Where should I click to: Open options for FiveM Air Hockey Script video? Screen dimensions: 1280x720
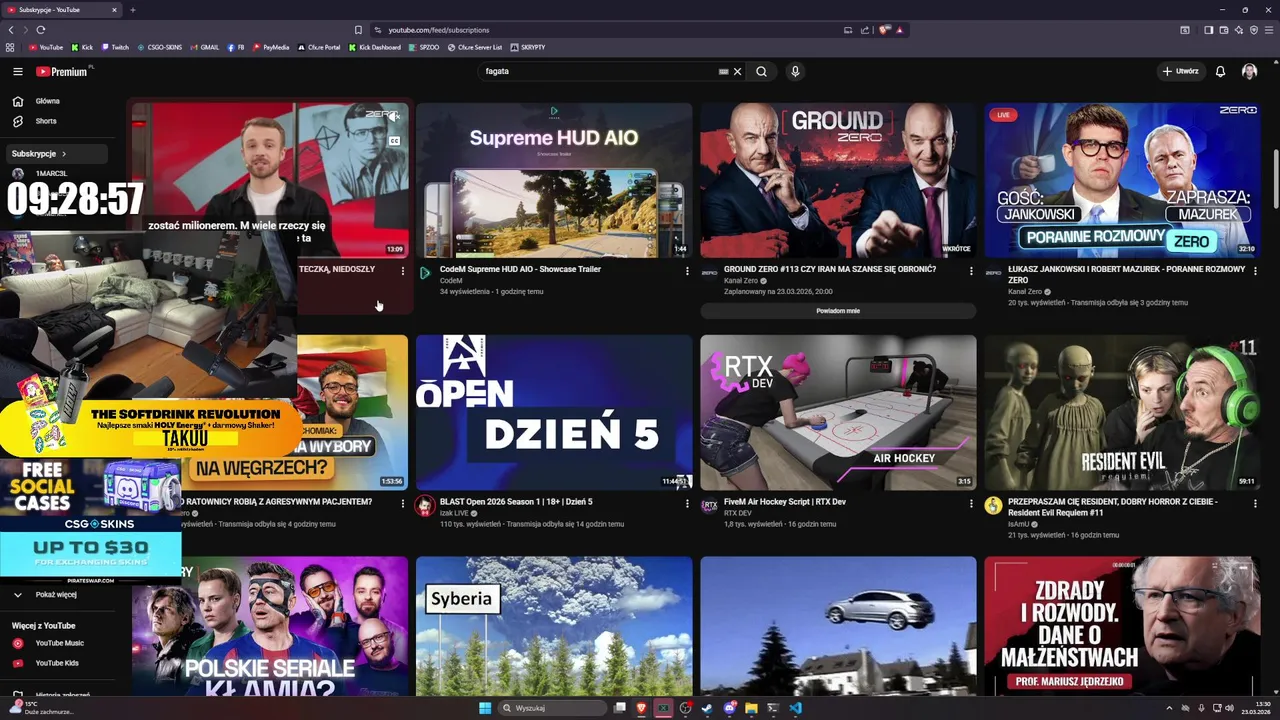[x=971, y=503]
